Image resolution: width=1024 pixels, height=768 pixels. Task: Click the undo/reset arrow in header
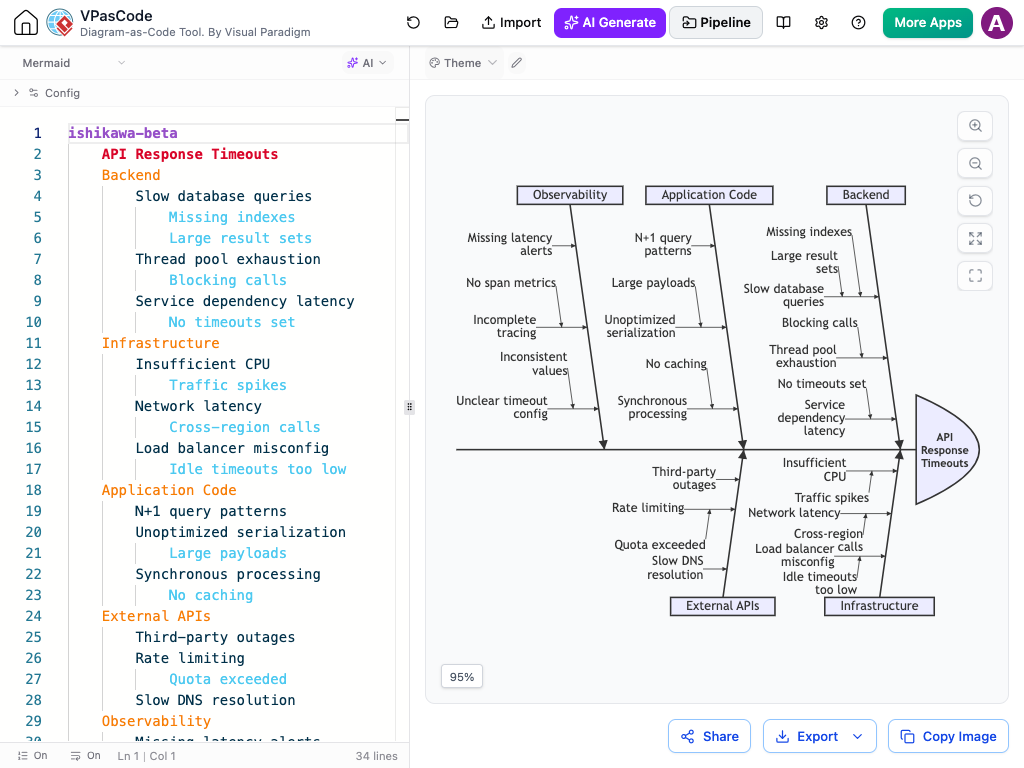(x=413, y=22)
